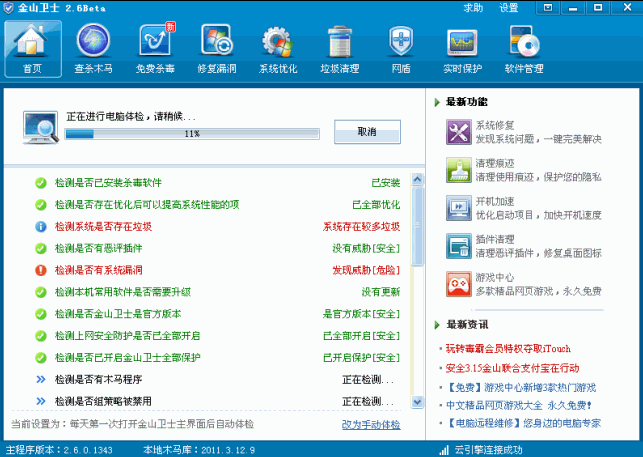The height and width of the screenshot is (457, 643).
Task: Click the computer checkup magnifier icon
Action: coord(40,128)
